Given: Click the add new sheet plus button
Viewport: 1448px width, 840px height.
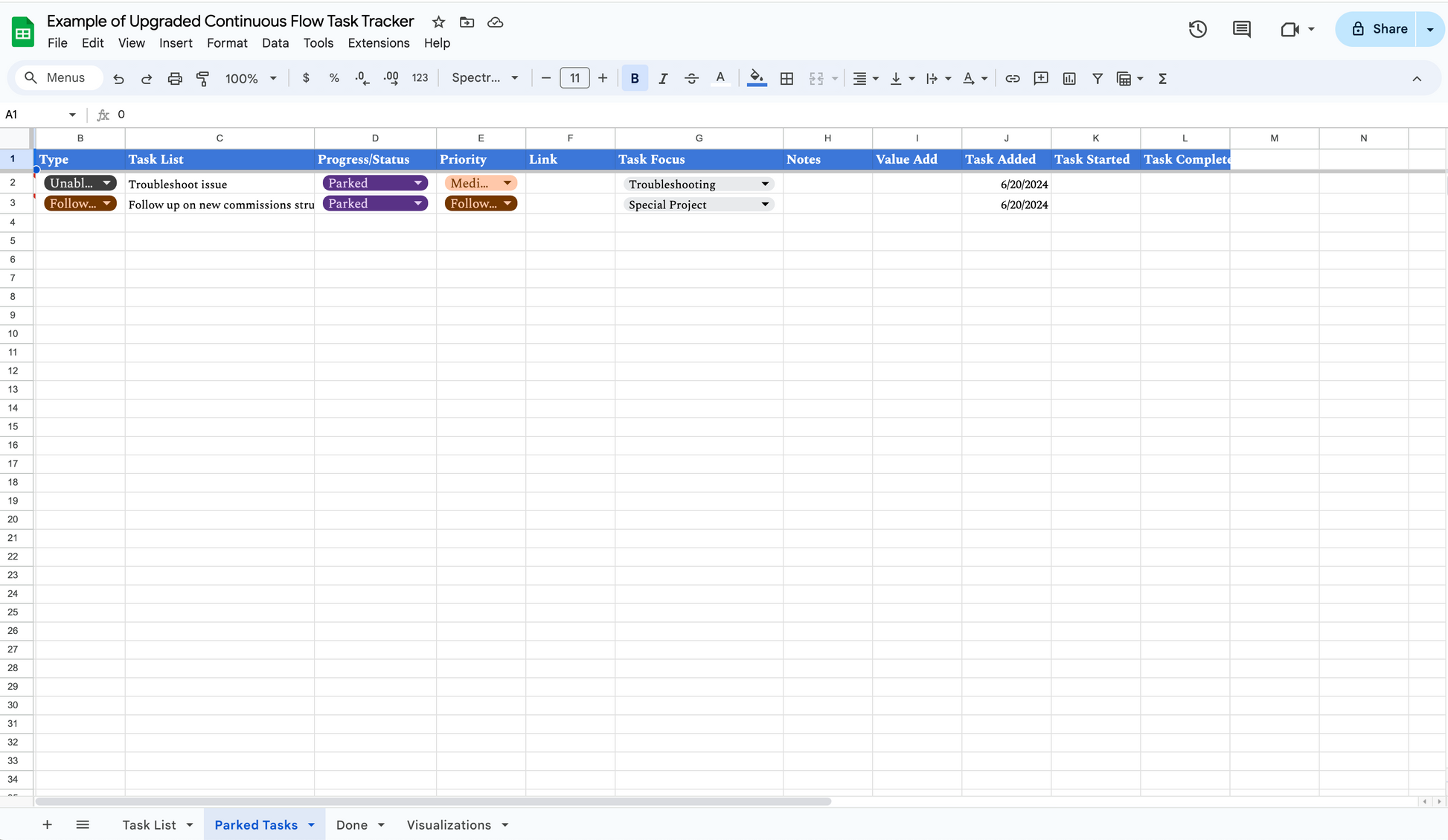Looking at the screenshot, I should pos(47,824).
